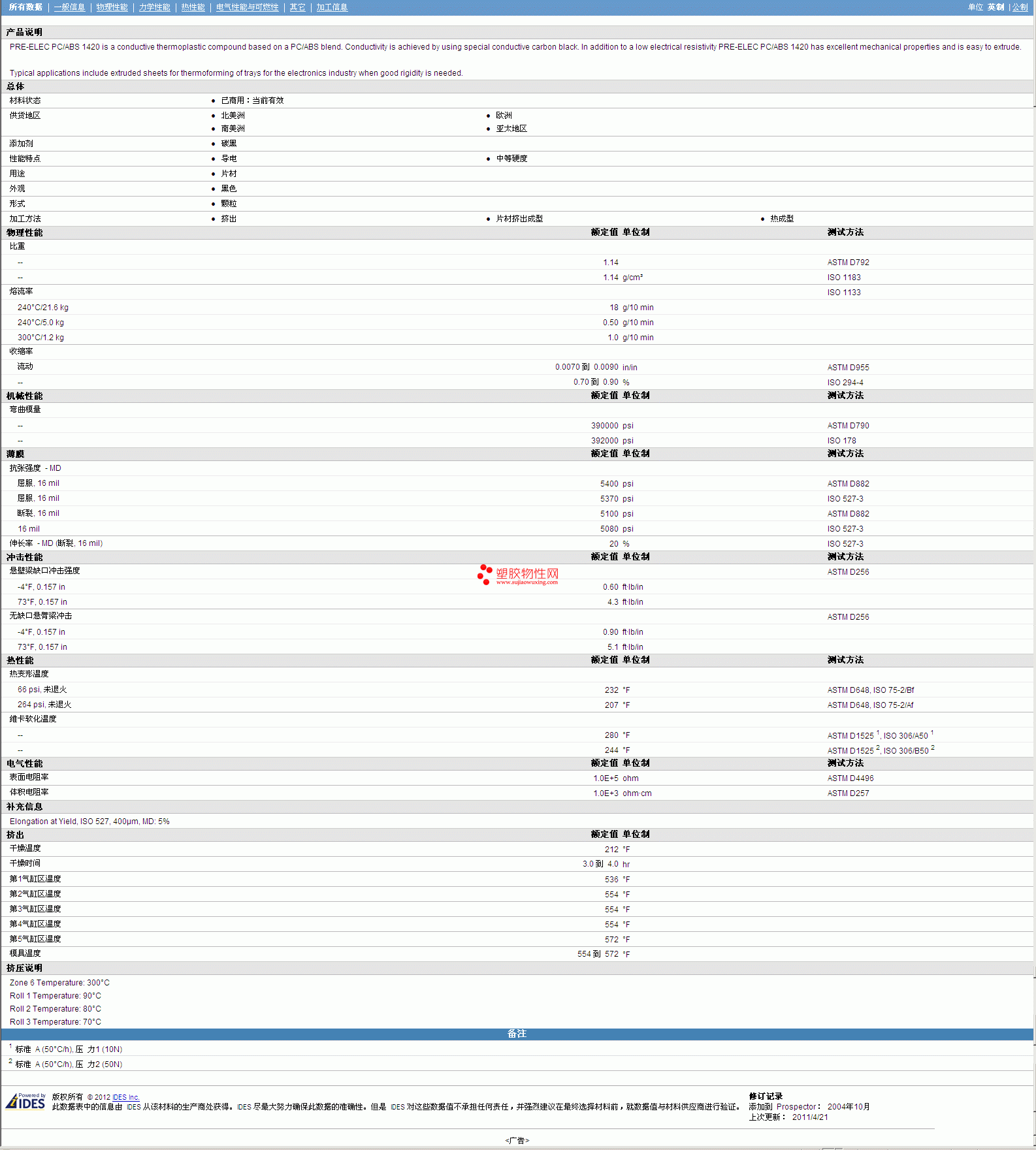Click the IDES Inc. copyright link
Image resolution: width=1036 pixels, height=1150 pixels.
click(x=126, y=1097)
